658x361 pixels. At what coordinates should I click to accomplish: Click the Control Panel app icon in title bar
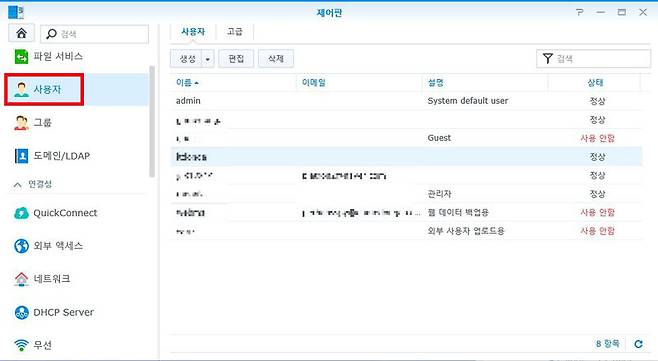pyautogui.click(x=16, y=12)
